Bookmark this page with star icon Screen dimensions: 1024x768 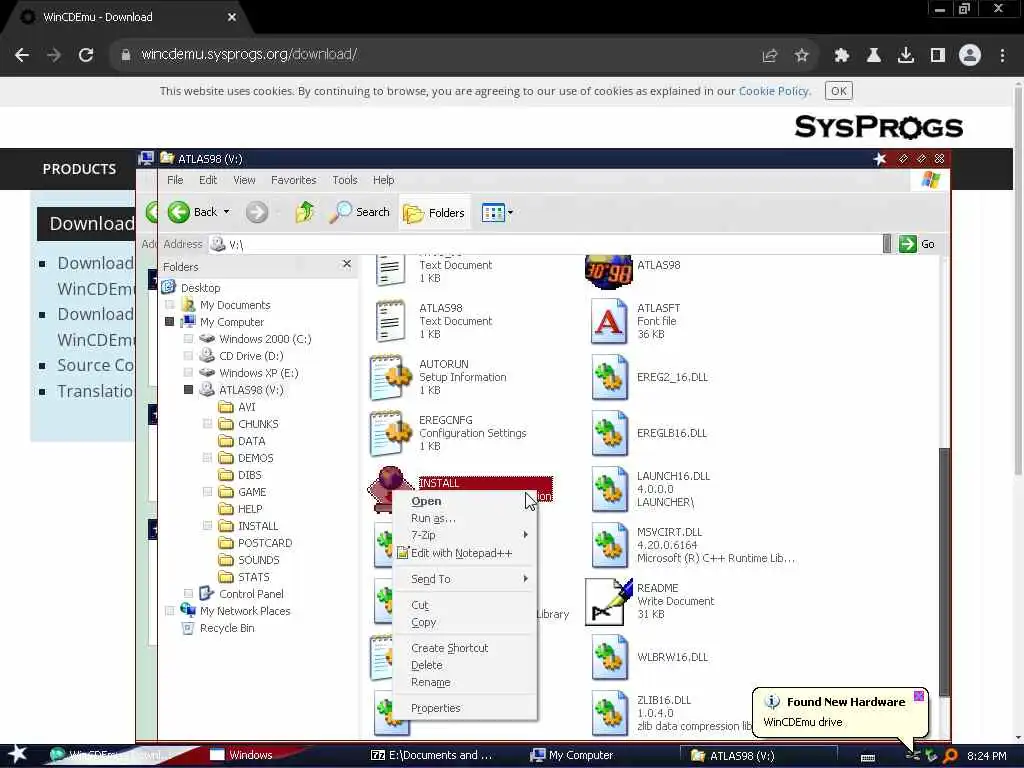(801, 56)
